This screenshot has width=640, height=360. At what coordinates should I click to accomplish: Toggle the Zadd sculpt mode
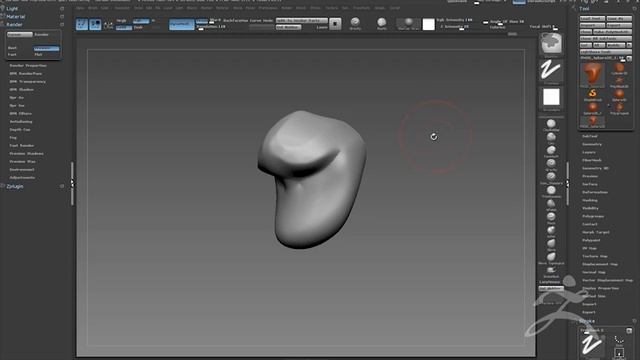tap(124, 28)
